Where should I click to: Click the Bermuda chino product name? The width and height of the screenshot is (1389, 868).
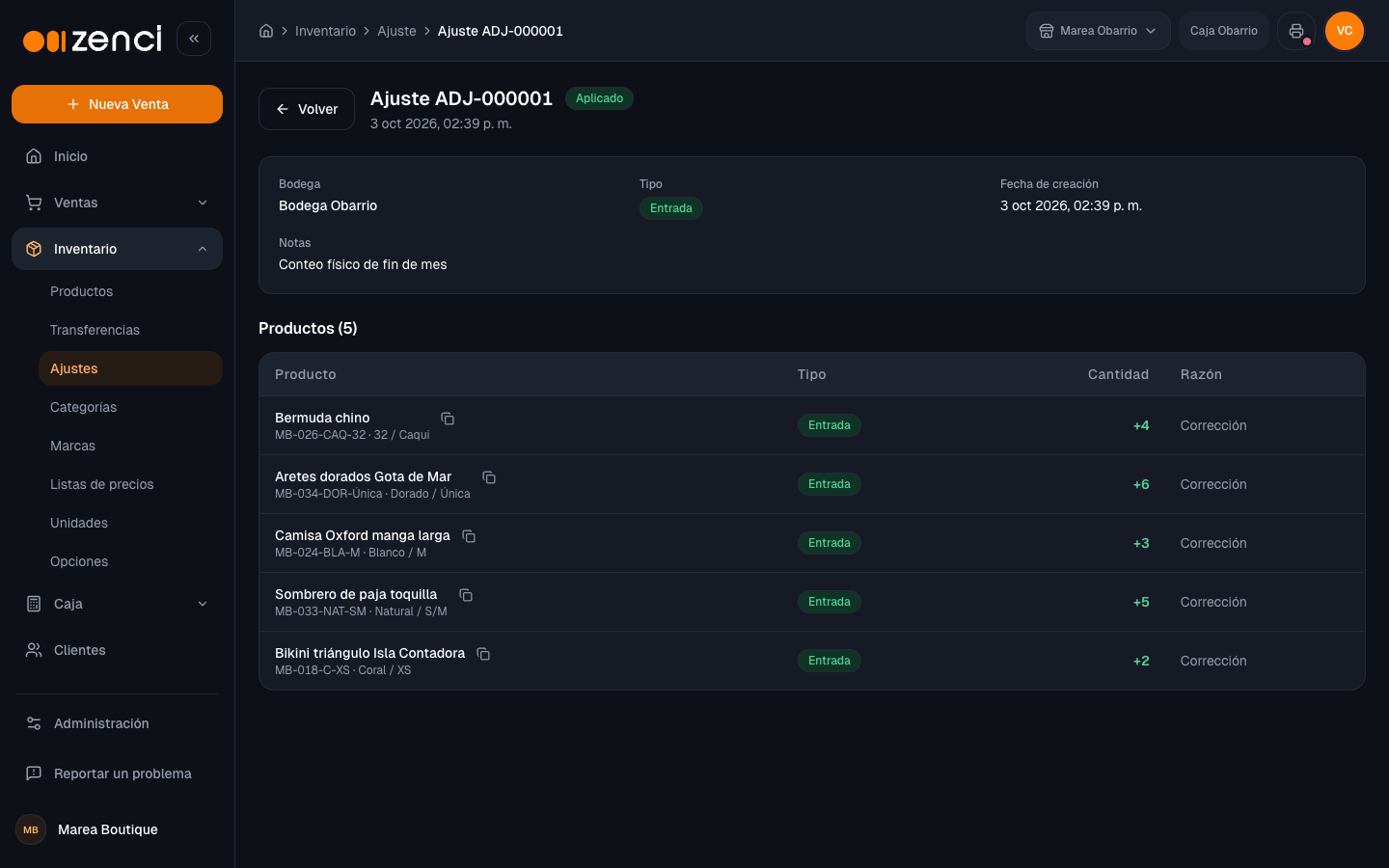coord(322,418)
